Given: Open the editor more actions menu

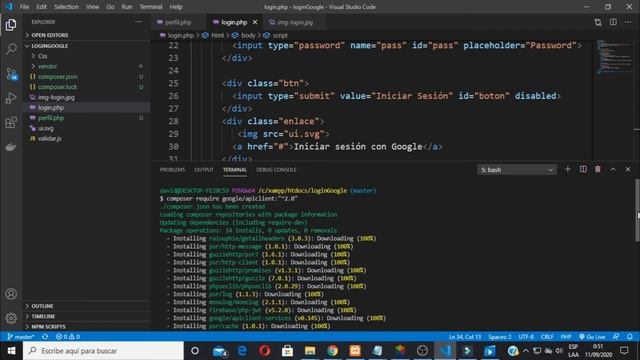Looking at the screenshot, I should pos(628,22).
